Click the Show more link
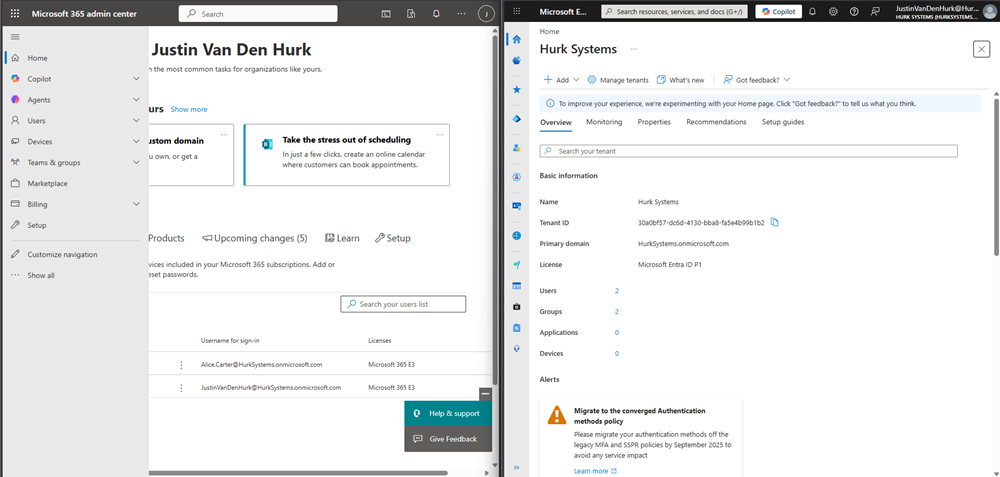 tap(189, 109)
